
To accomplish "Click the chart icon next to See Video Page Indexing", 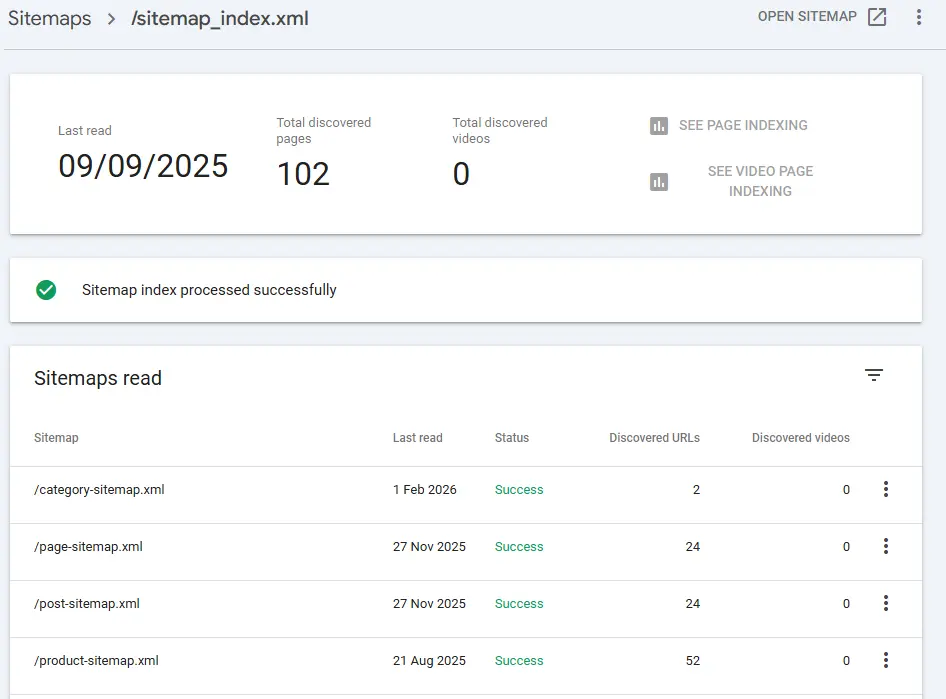I will (658, 182).
